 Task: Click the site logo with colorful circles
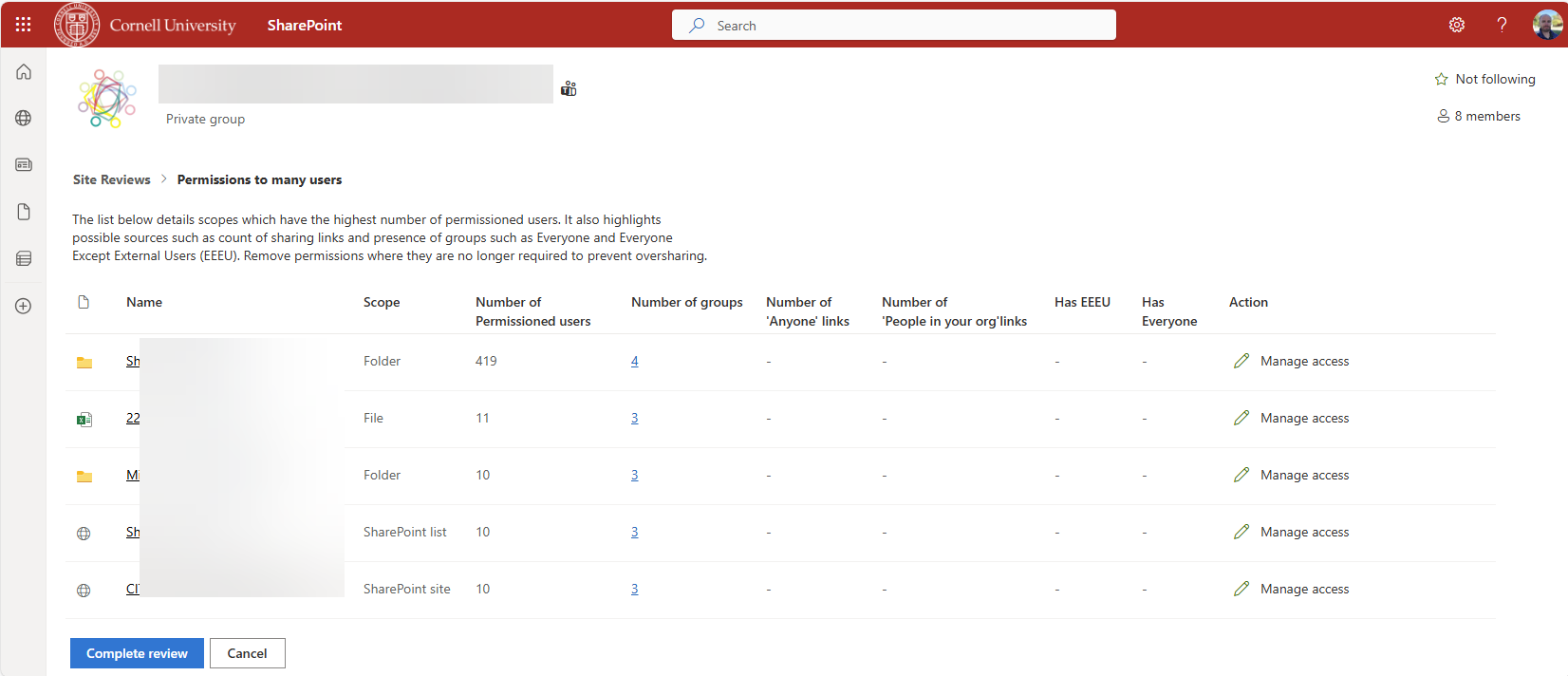coord(107,98)
